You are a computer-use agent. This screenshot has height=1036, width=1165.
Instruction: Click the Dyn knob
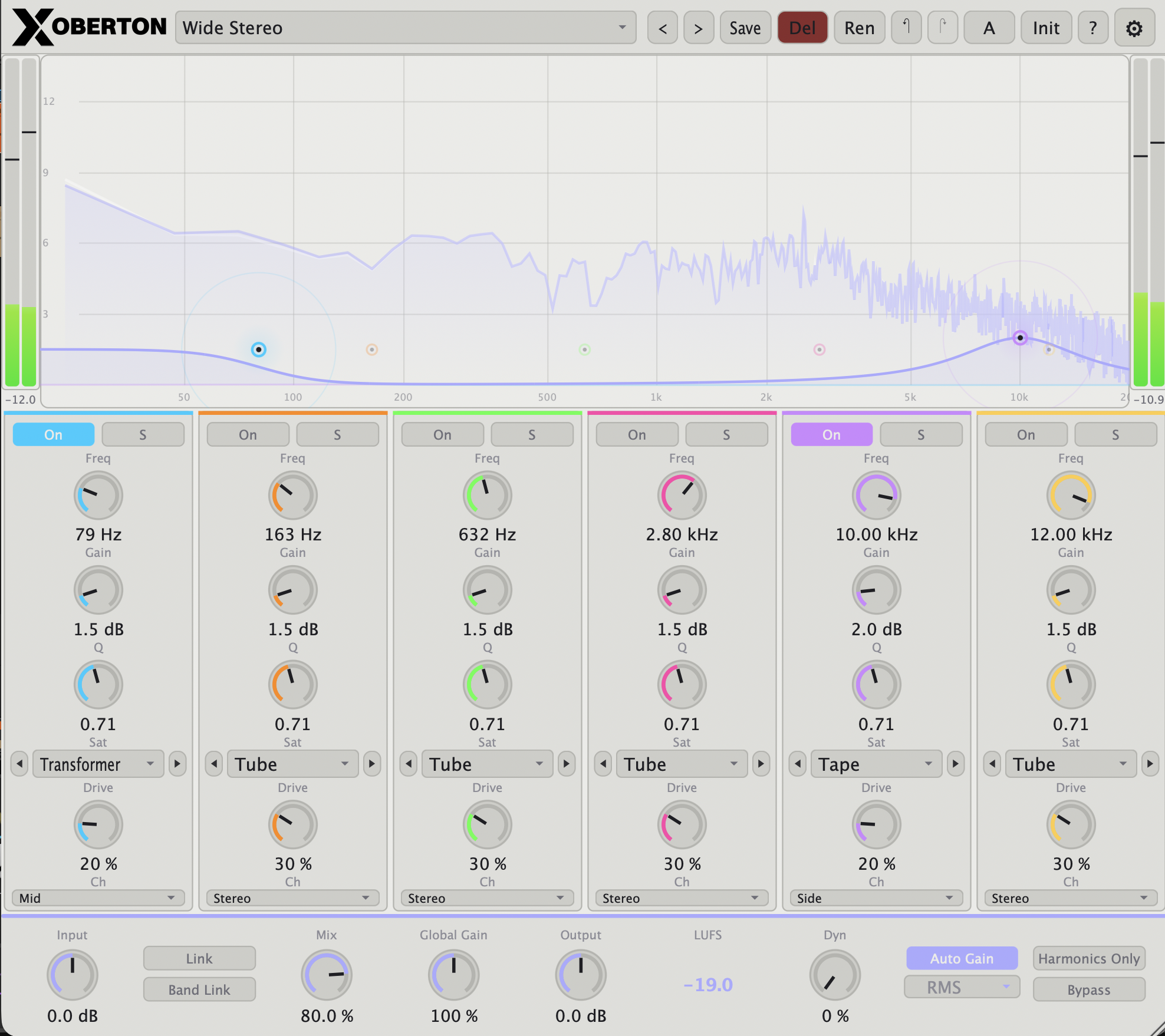[835, 975]
